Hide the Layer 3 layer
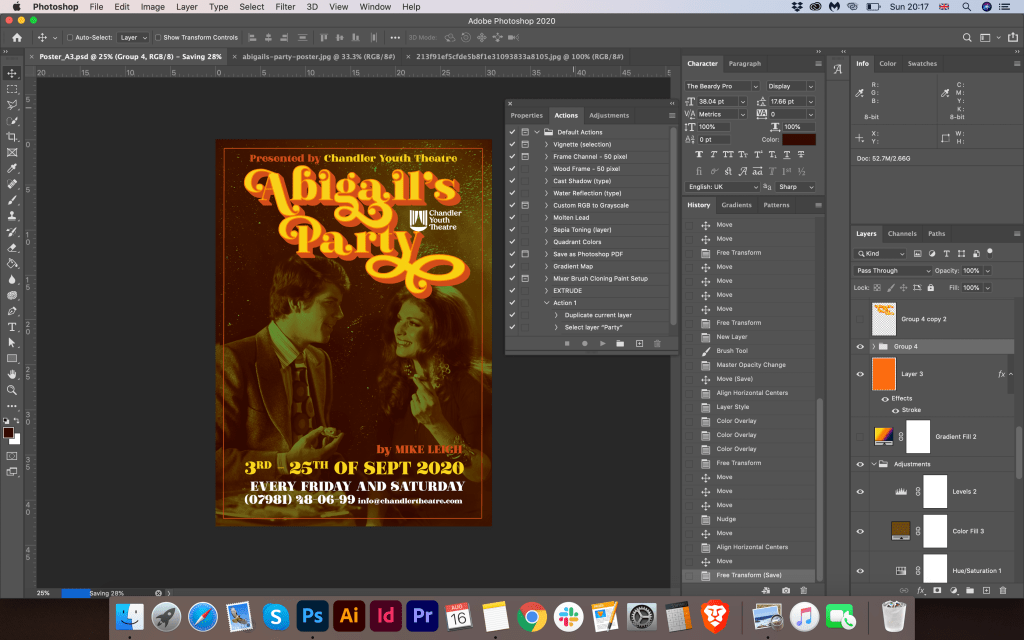This screenshot has height=640, width=1024. 860,374
